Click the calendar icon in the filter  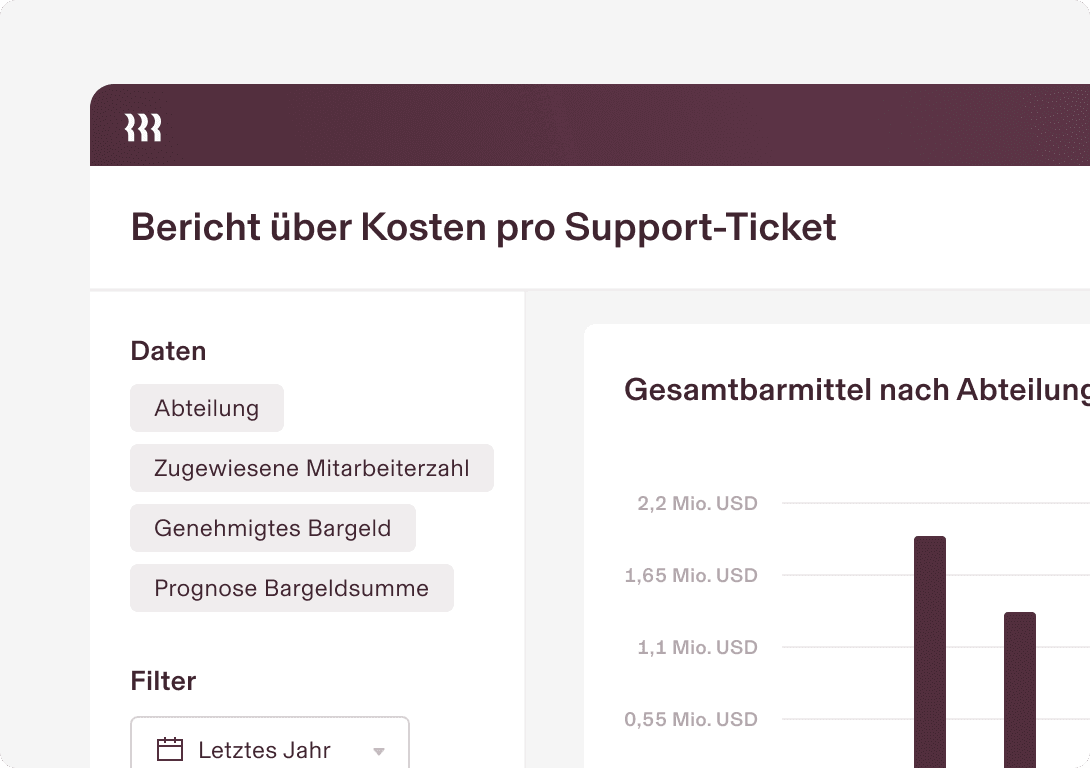point(171,750)
